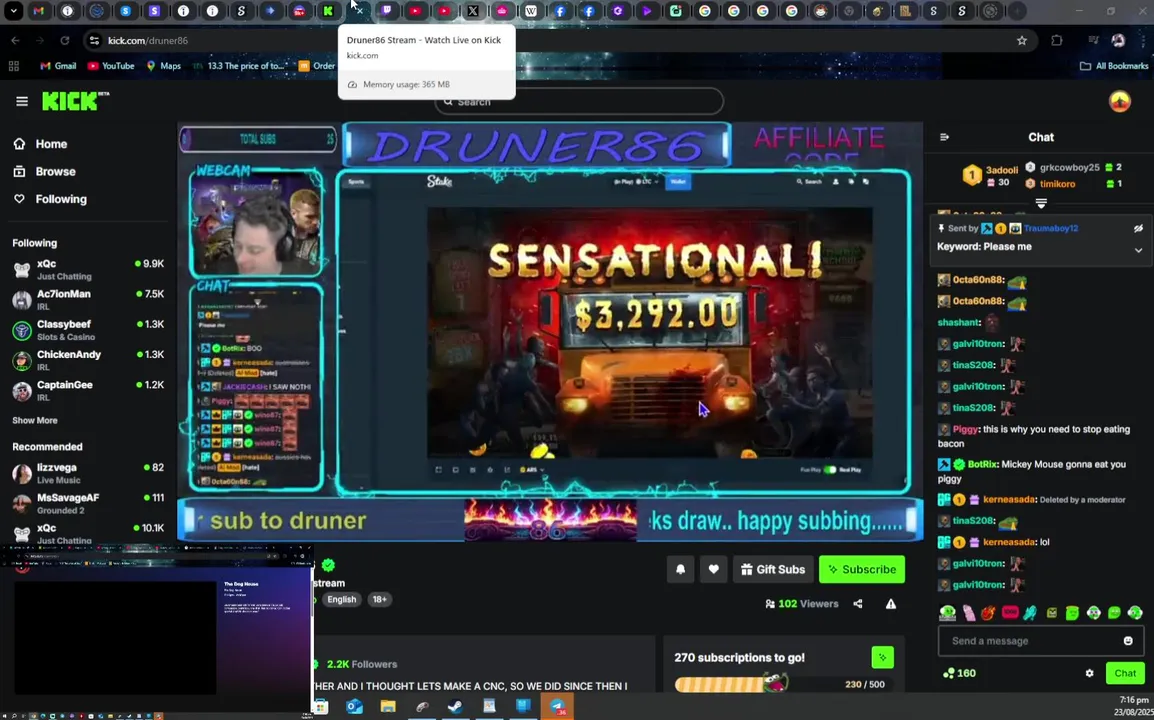Expand the pinned Keyword message chevron
Viewport: 1154px width, 720px height.
point(1138,250)
